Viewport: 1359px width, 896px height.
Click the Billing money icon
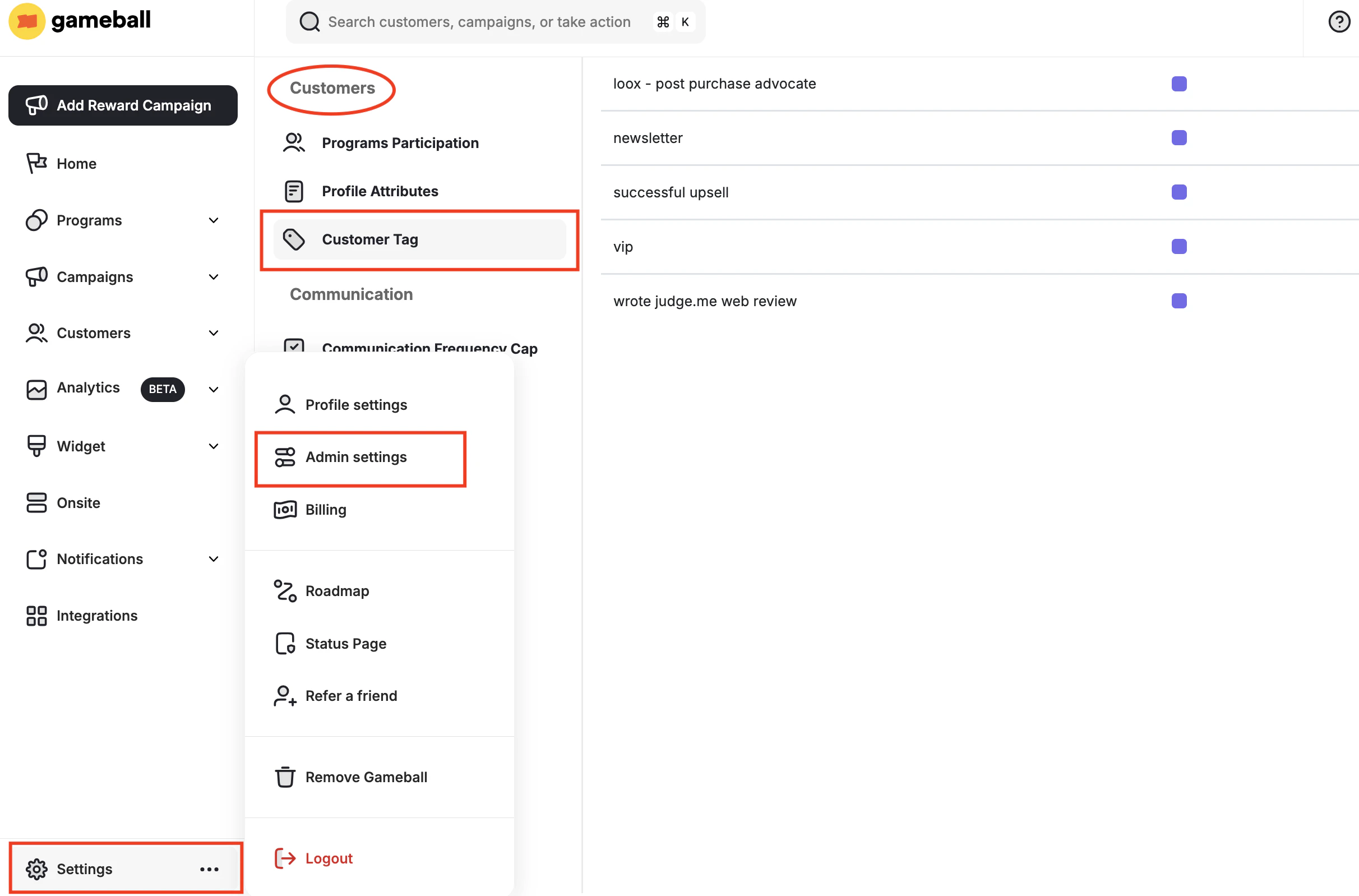[x=285, y=509]
